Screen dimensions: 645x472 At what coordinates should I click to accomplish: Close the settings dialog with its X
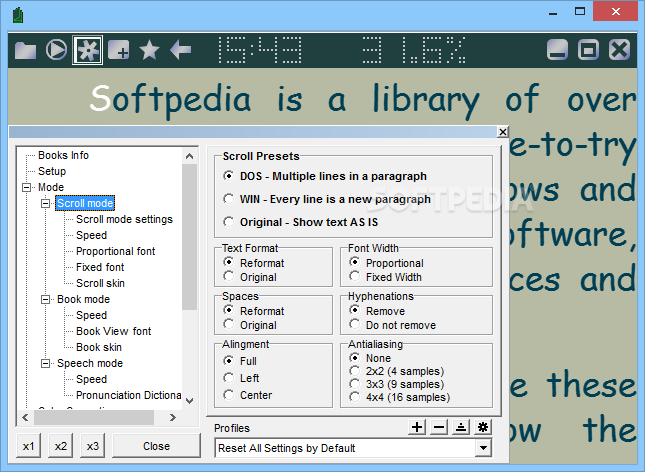point(503,132)
